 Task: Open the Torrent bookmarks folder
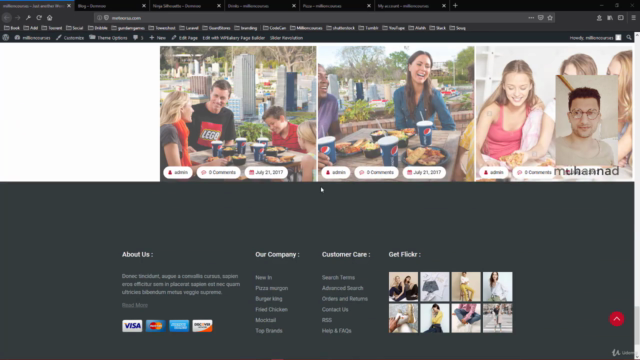pyautogui.click(x=52, y=28)
